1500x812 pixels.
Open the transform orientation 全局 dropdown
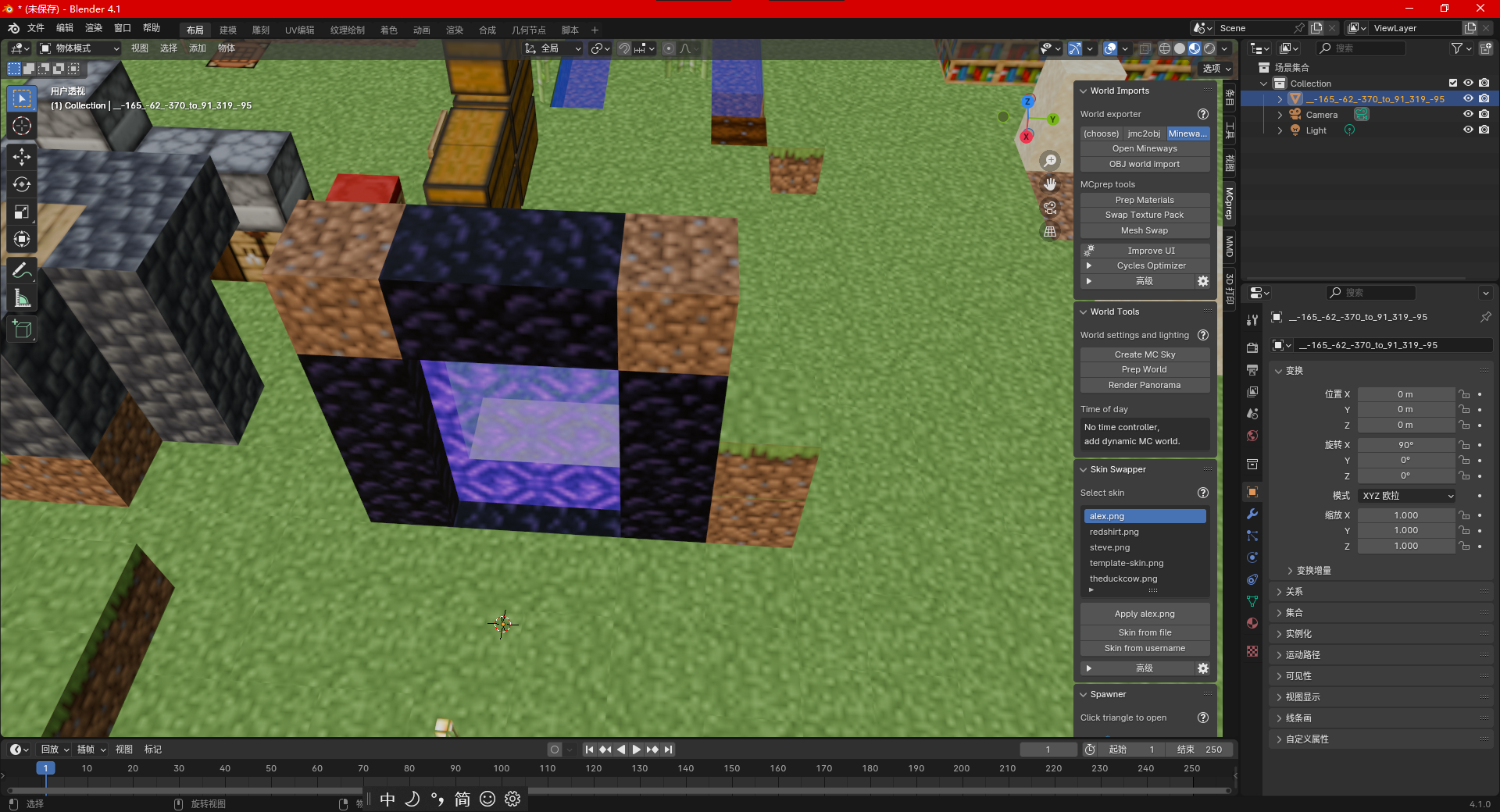553,48
